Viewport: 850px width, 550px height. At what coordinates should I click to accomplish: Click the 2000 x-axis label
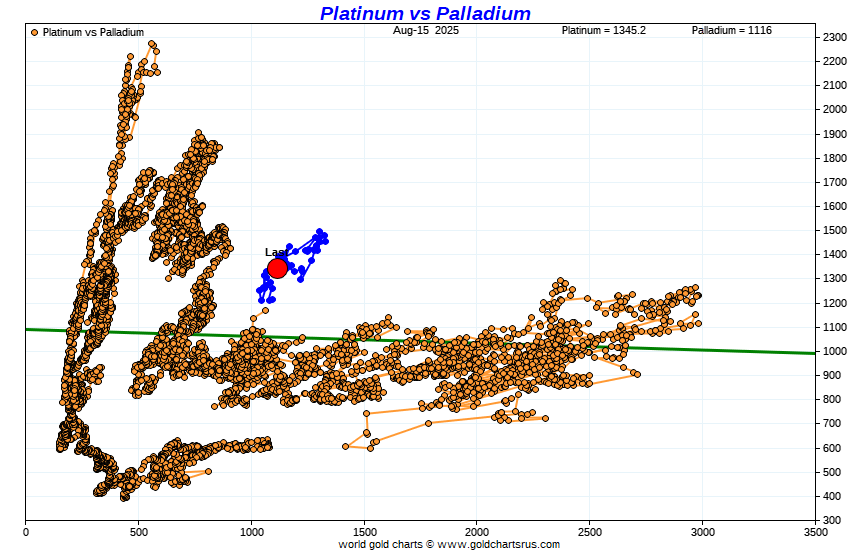(x=477, y=532)
